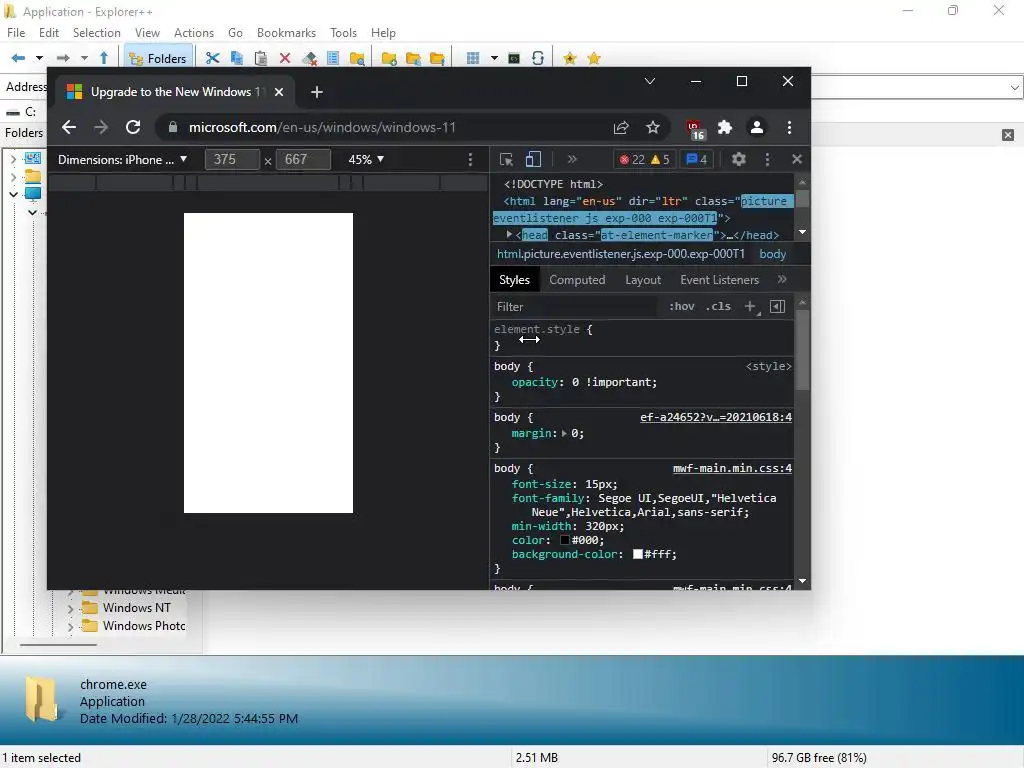Bookmark this page with the star icon
The width and height of the screenshot is (1024, 768).
tap(652, 127)
